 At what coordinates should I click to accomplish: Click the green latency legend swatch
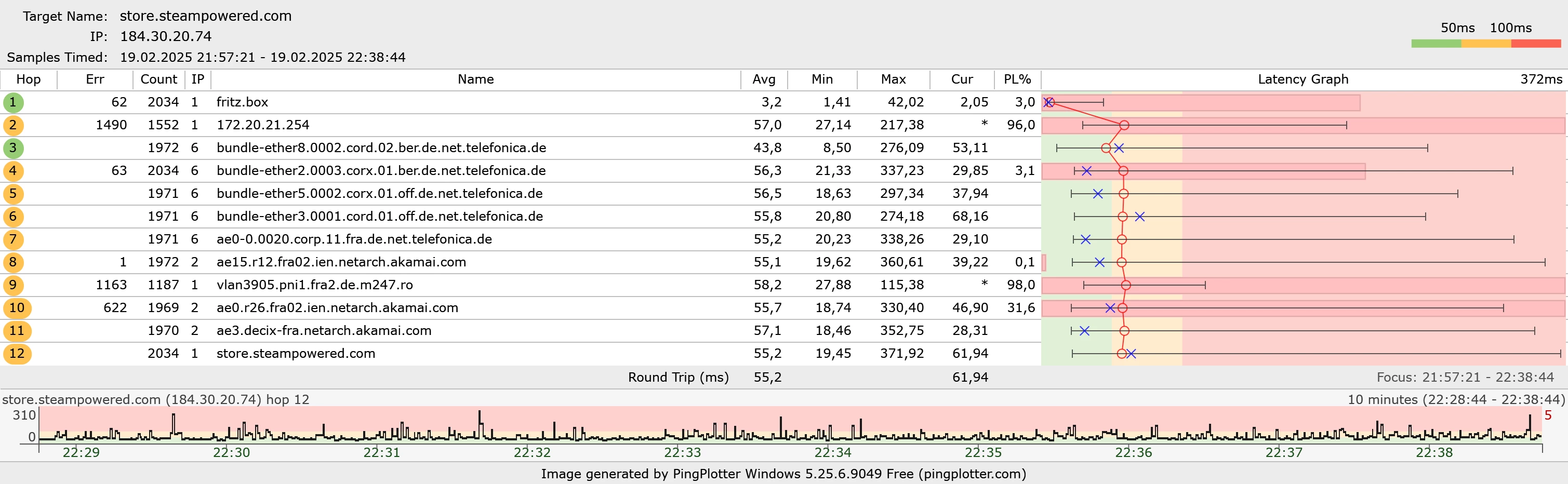[x=1436, y=44]
